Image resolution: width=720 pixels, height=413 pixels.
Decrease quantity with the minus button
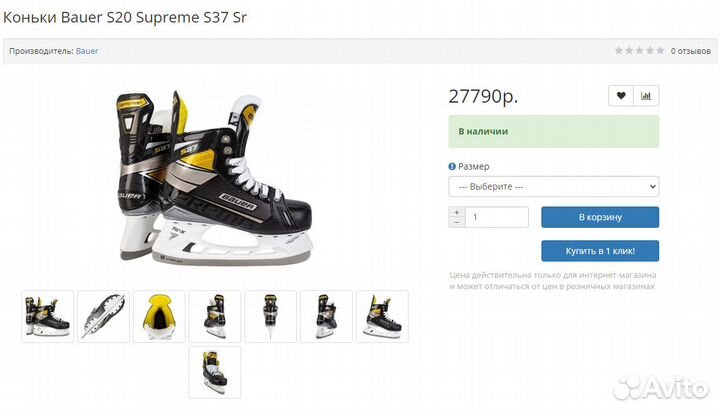tap(457, 222)
